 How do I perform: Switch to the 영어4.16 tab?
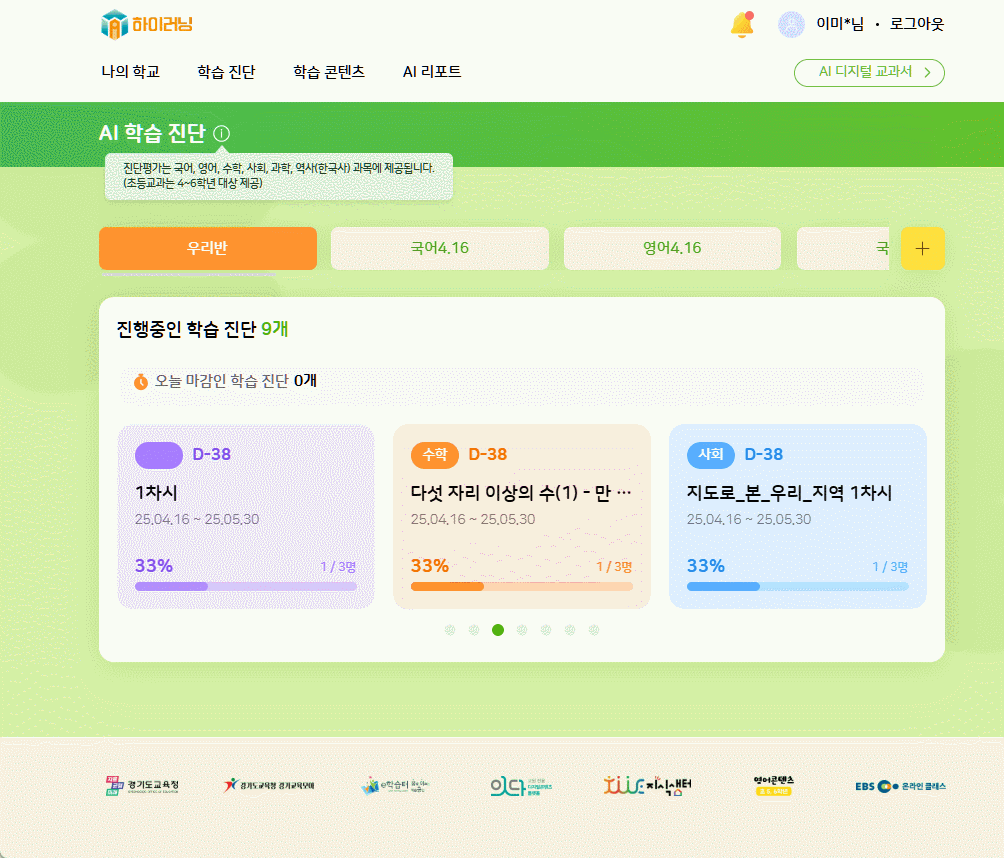pos(672,248)
